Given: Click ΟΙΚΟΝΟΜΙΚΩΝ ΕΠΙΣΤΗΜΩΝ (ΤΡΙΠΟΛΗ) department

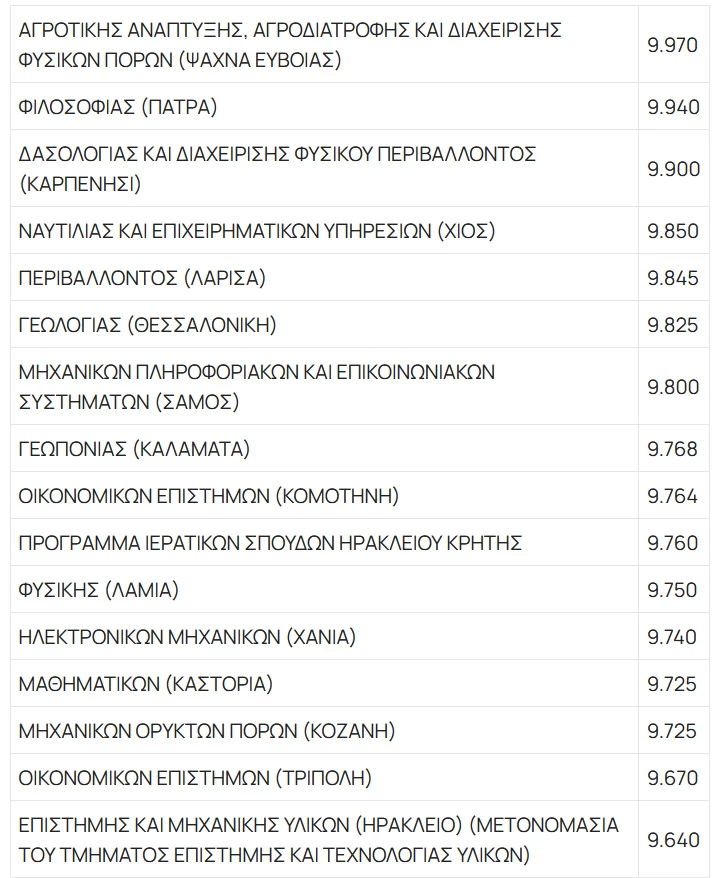Looking at the screenshot, I should (195, 778).
